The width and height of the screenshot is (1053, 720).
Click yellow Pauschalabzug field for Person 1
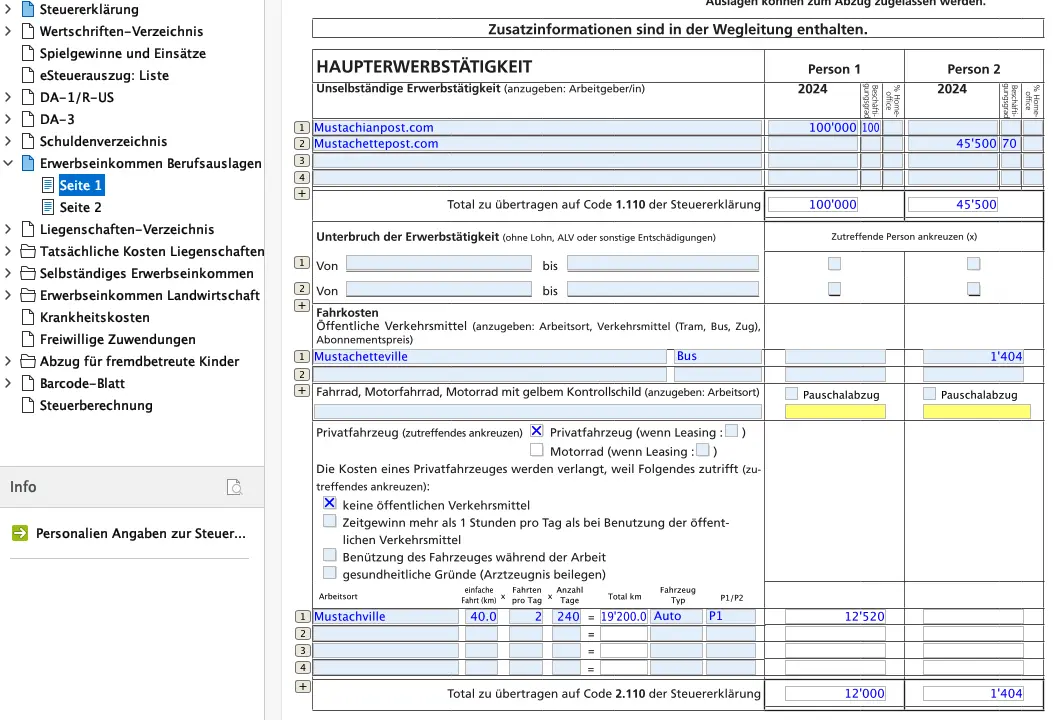pos(836,411)
